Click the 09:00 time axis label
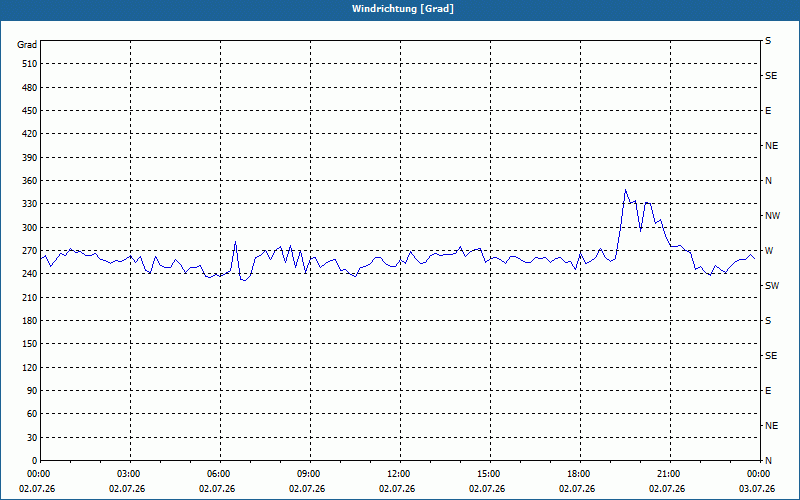This screenshot has height=500, width=800. 309,474
